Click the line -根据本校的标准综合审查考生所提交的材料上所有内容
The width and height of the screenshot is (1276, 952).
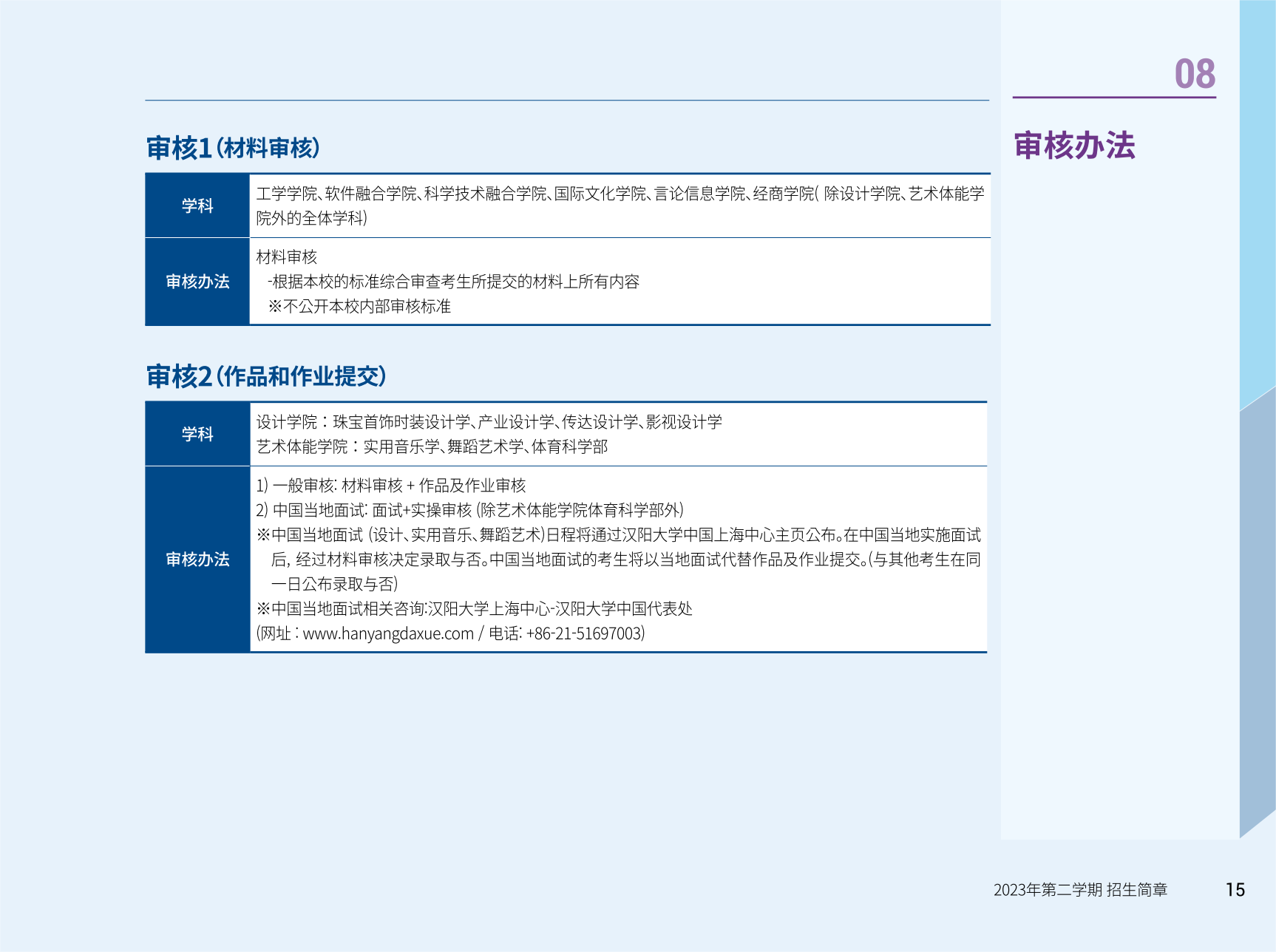tap(453, 282)
